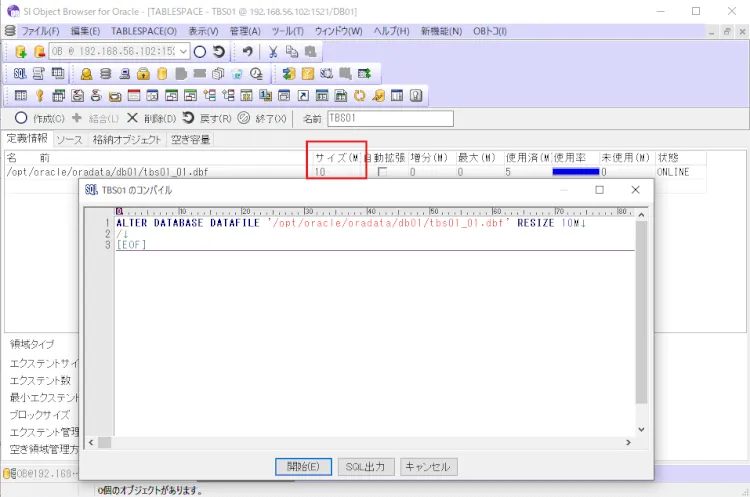Image resolution: width=750 pixels, height=497 pixels.
Task: Click the new connection icon with green plus
Action: (21, 52)
